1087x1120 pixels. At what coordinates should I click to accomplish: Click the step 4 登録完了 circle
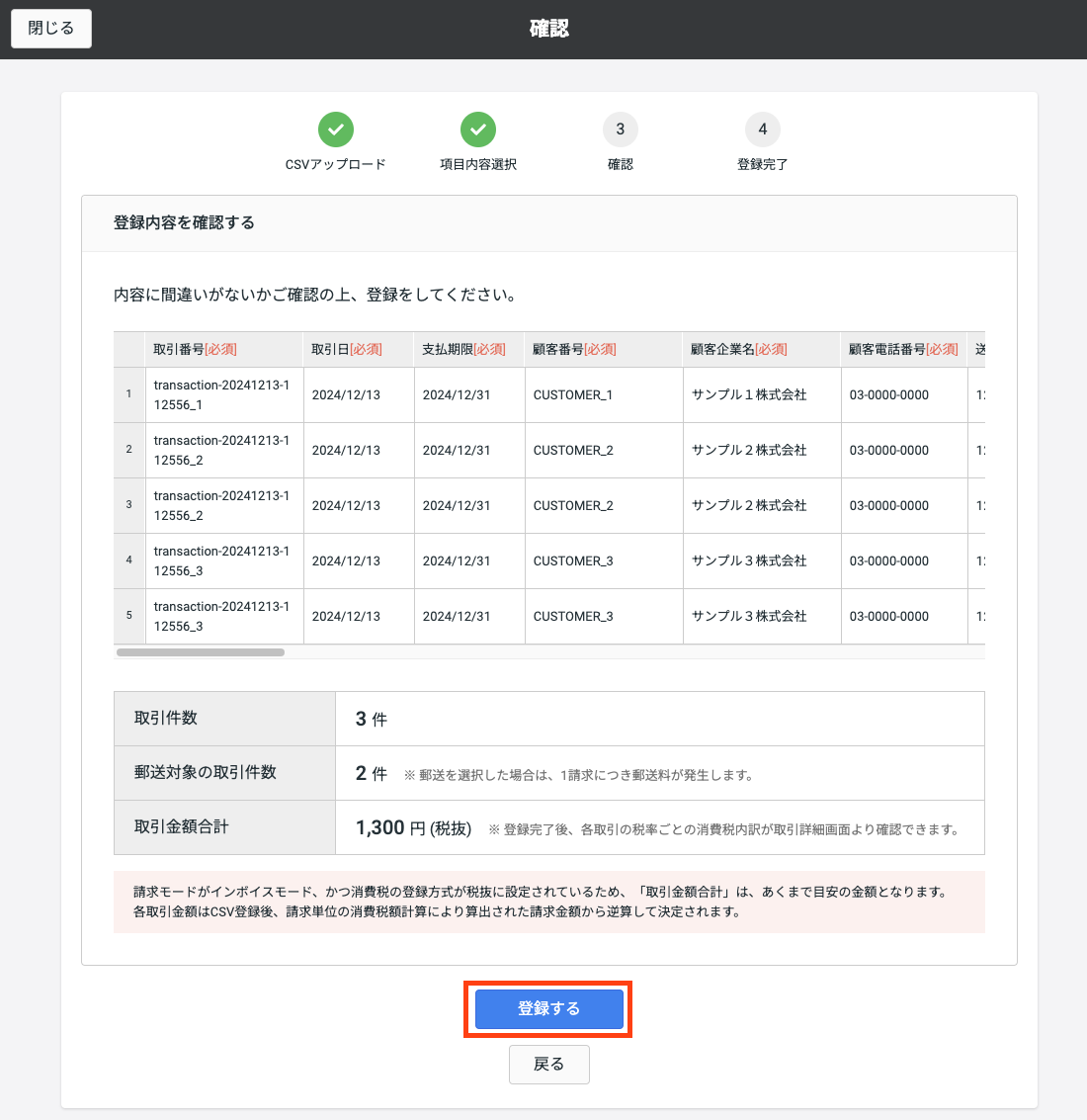[763, 129]
